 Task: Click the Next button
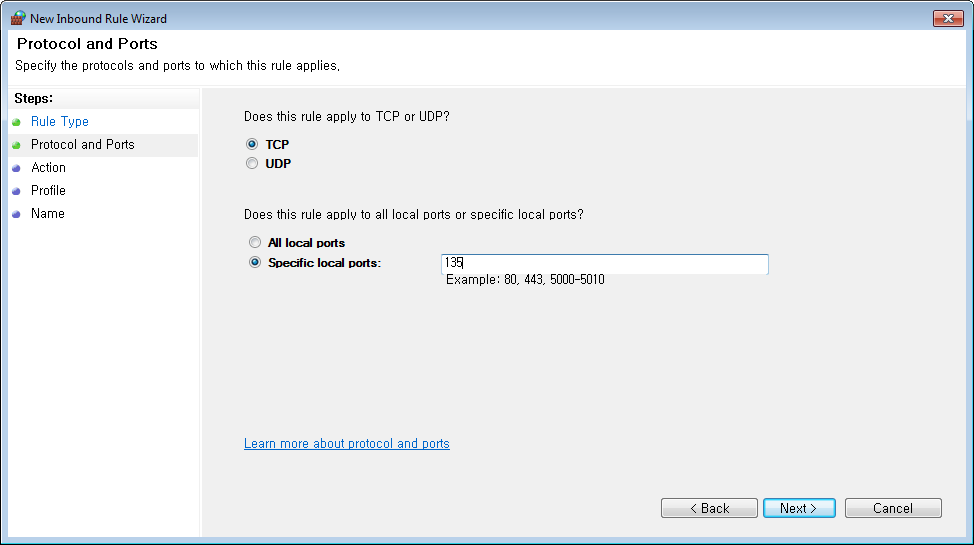coord(799,508)
